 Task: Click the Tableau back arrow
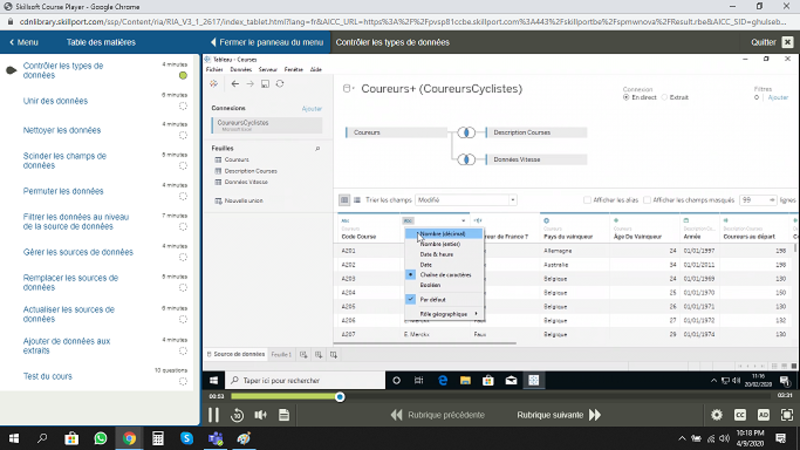pos(235,84)
